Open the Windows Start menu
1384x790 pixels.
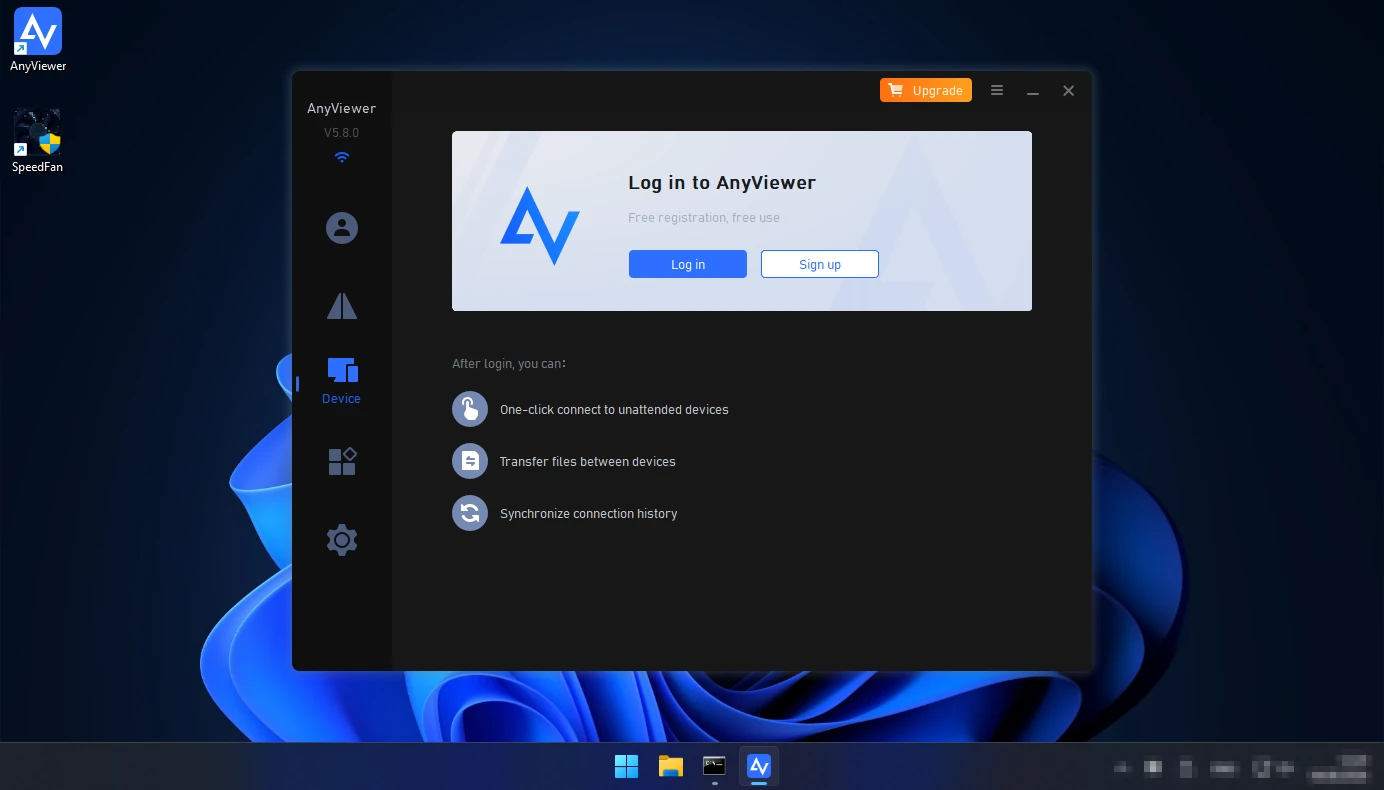627,766
